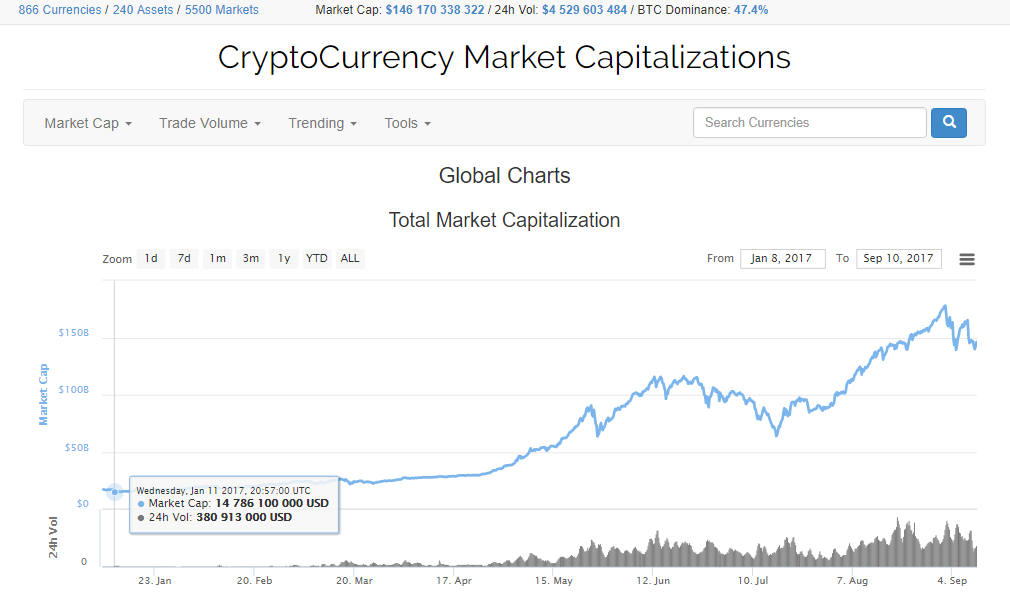The image size is (1010, 602).
Task: Open the 240 Assets link
Action: [143, 10]
